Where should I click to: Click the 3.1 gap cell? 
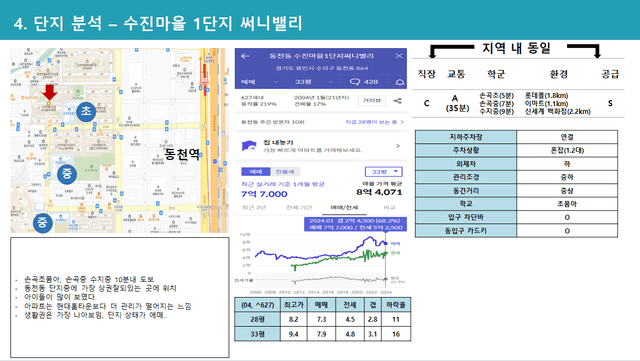373,334
